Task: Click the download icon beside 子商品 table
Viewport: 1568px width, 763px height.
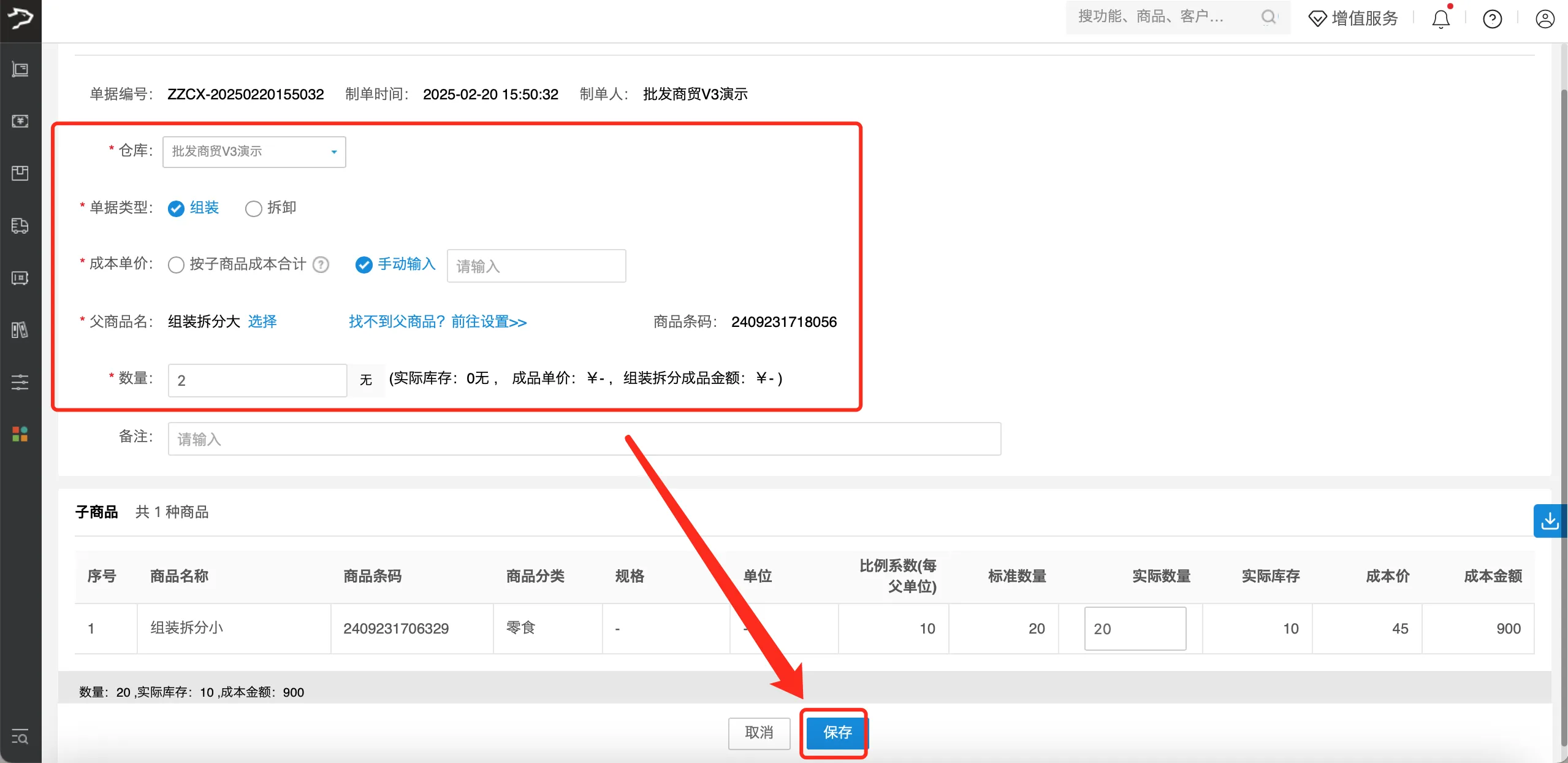Action: 1550,520
